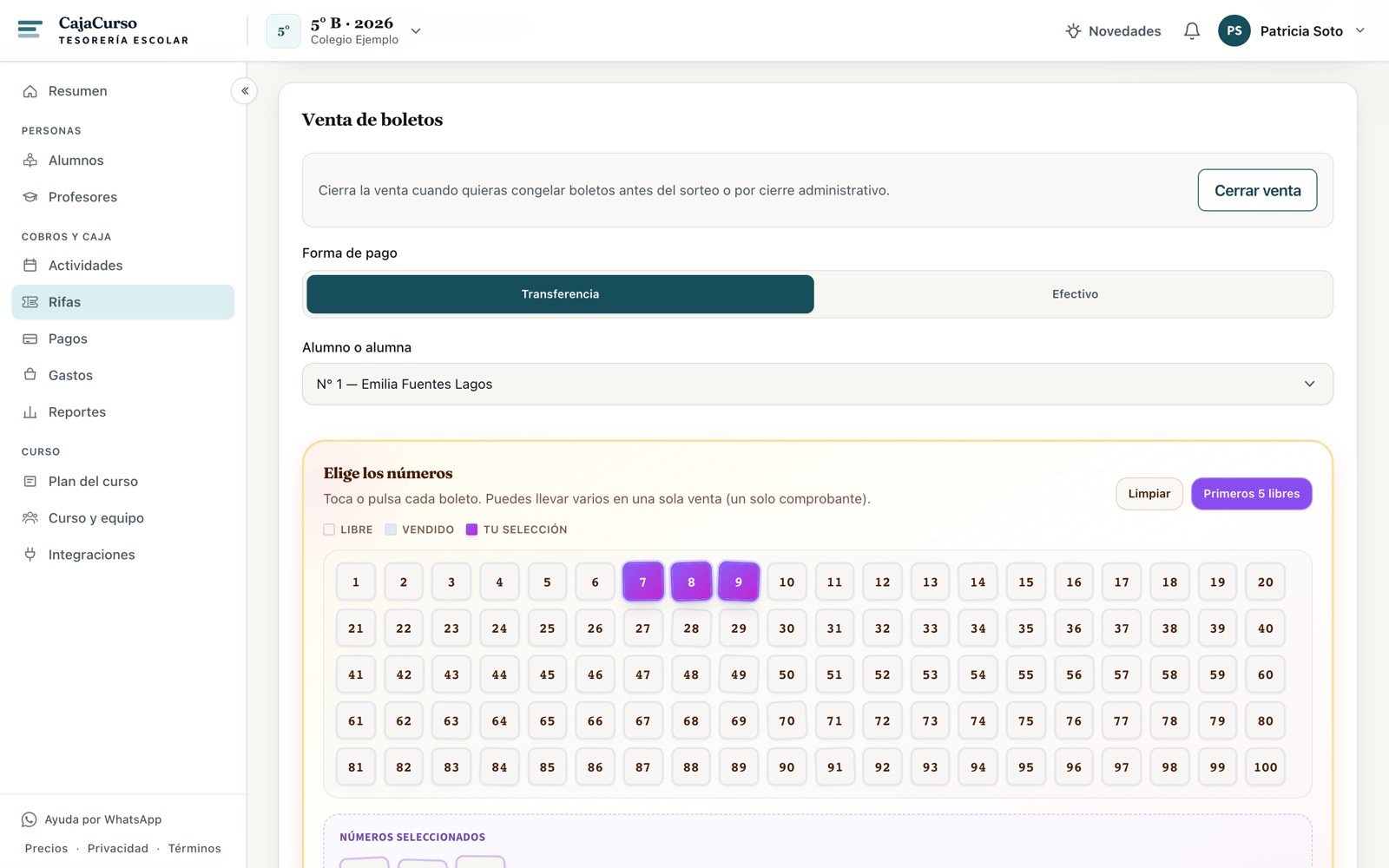Click the Plan del curso icon
The height and width of the screenshot is (868, 1389).
click(x=30, y=482)
